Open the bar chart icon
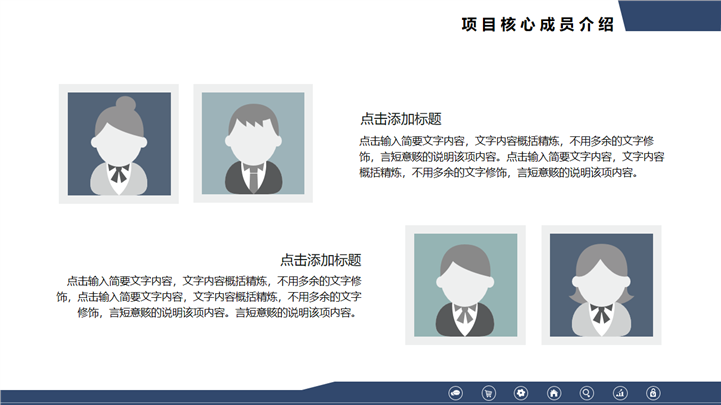This screenshot has height=405, width=721. point(620,393)
